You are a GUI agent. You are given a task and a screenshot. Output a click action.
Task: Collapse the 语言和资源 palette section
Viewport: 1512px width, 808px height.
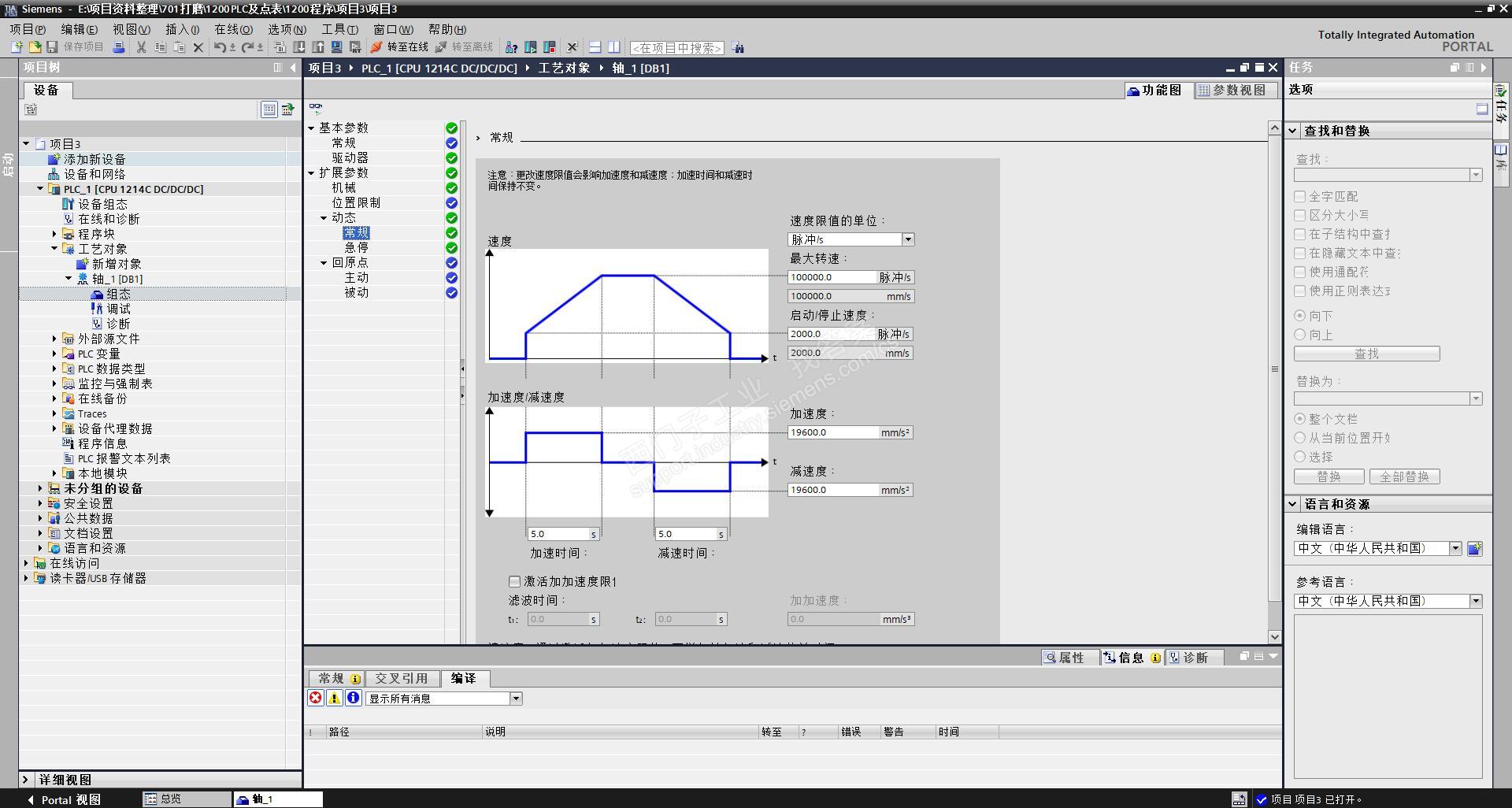(x=1293, y=504)
